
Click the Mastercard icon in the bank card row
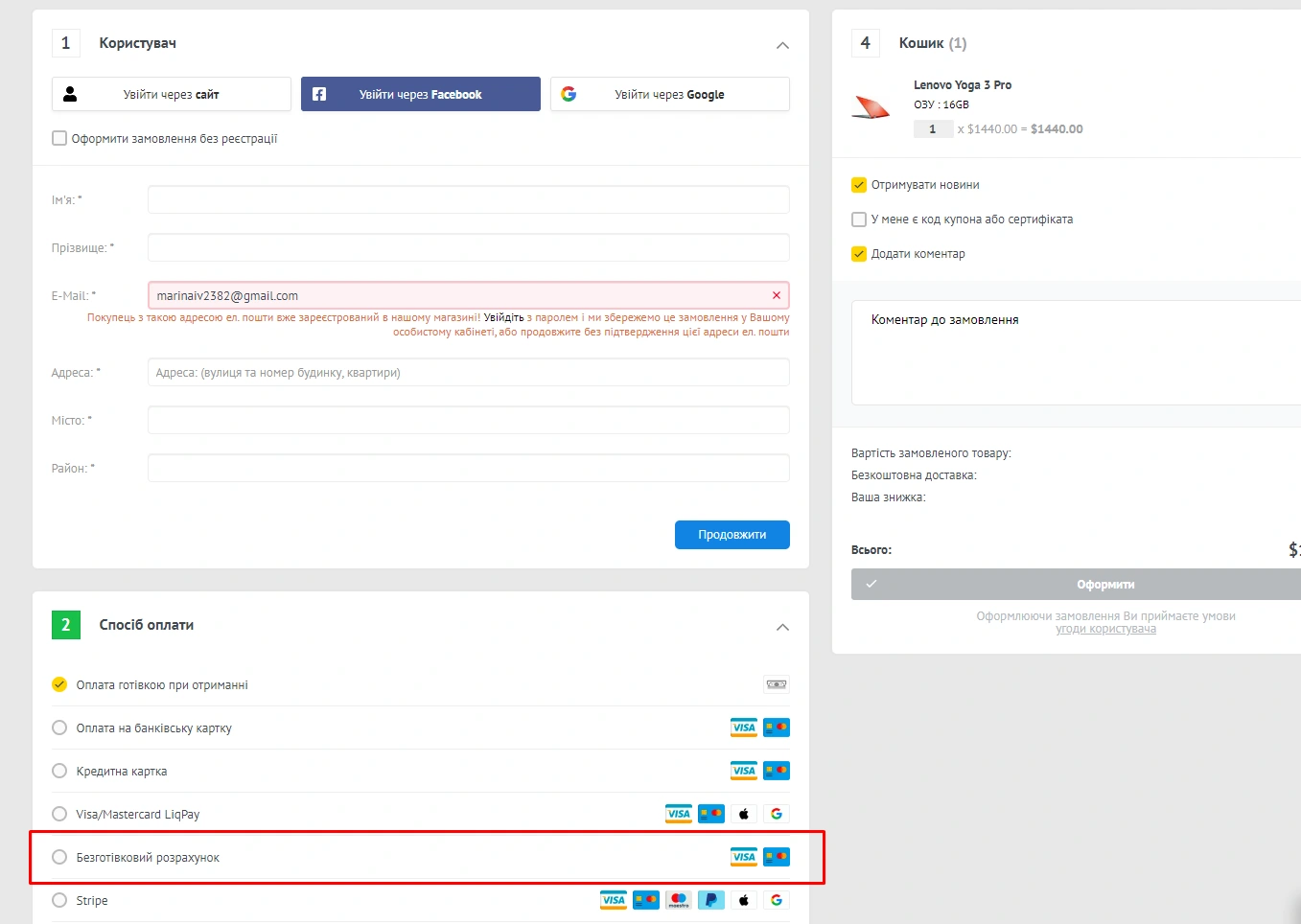[x=776, y=728]
